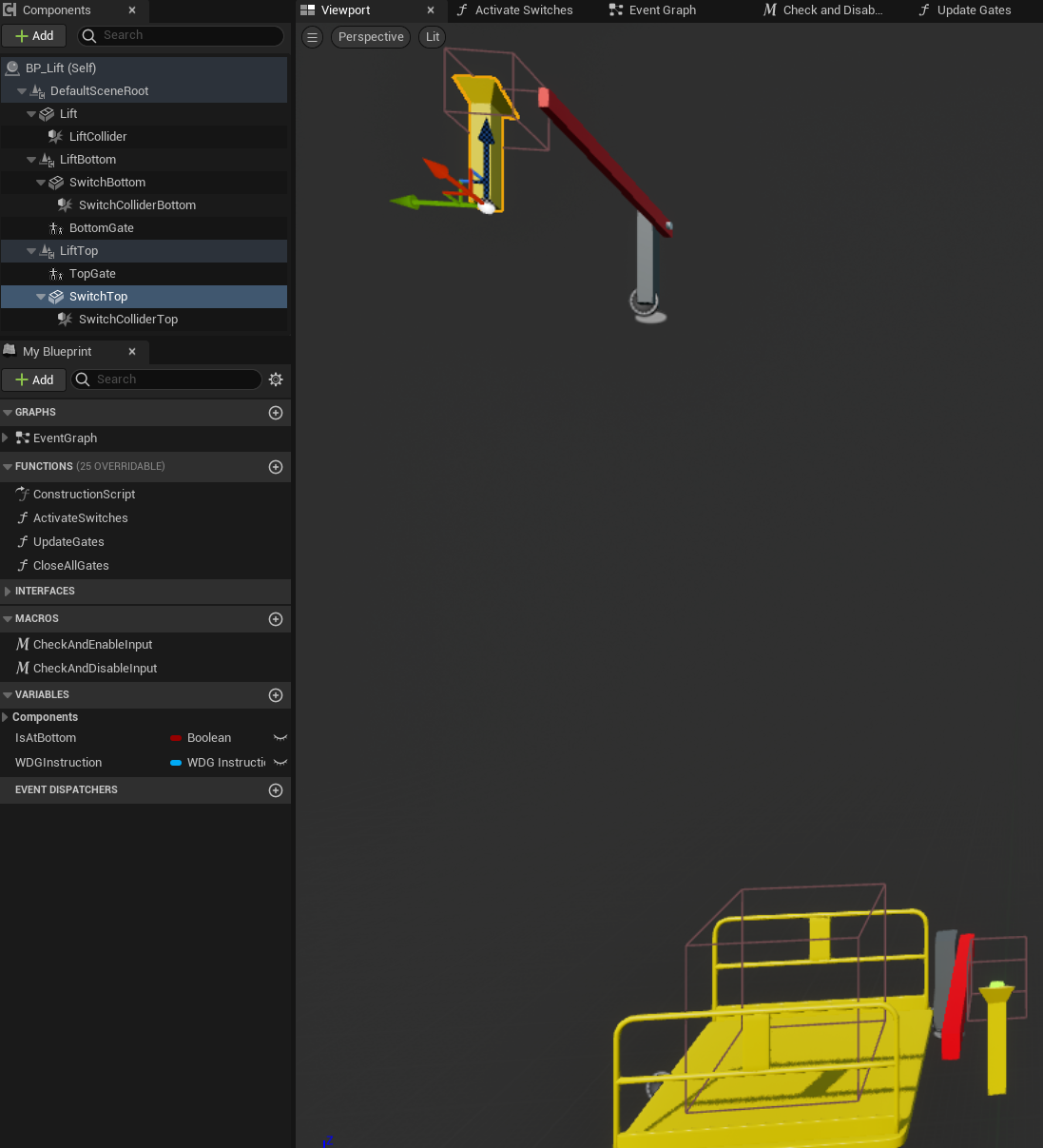Click the LiftBottom scene component icon

coord(48,160)
